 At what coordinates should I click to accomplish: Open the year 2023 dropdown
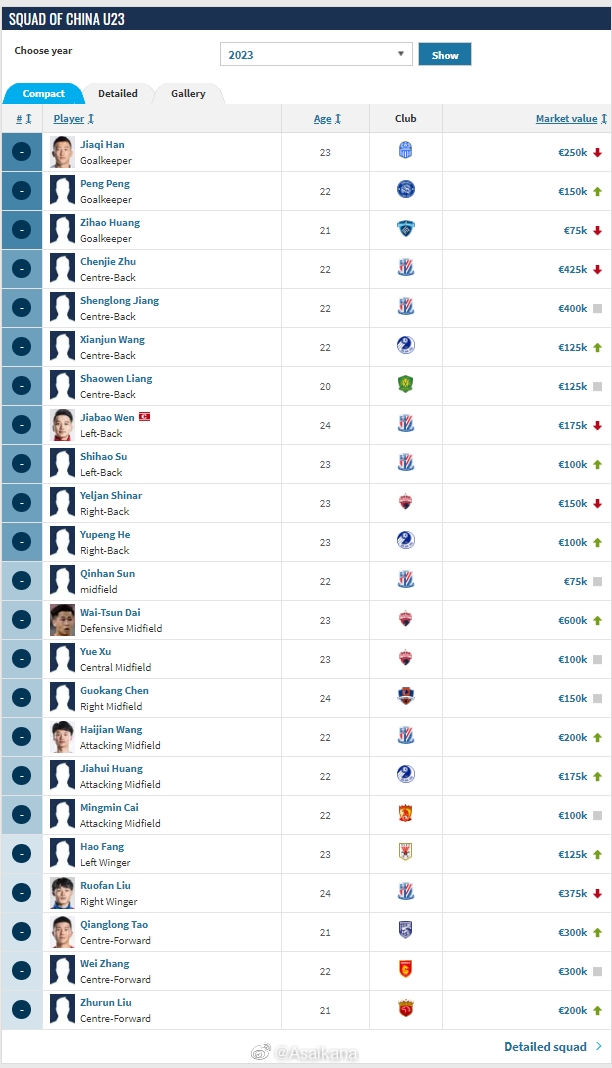316,54
